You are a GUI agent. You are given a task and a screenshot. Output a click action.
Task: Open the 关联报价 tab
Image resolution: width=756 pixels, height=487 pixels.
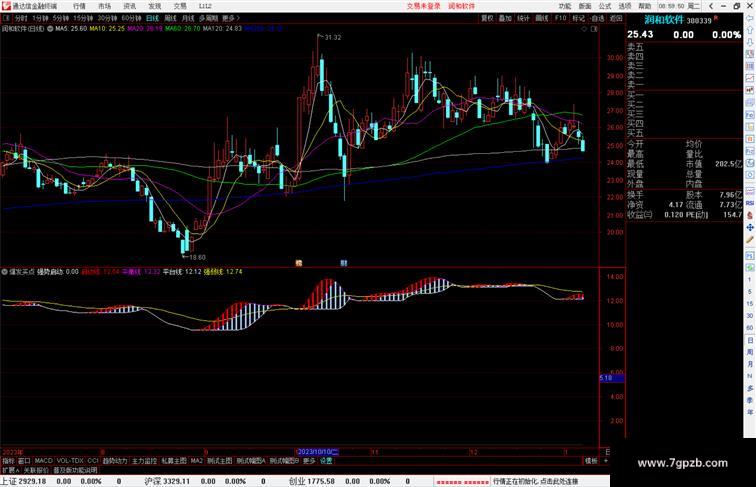pos(36,470)
